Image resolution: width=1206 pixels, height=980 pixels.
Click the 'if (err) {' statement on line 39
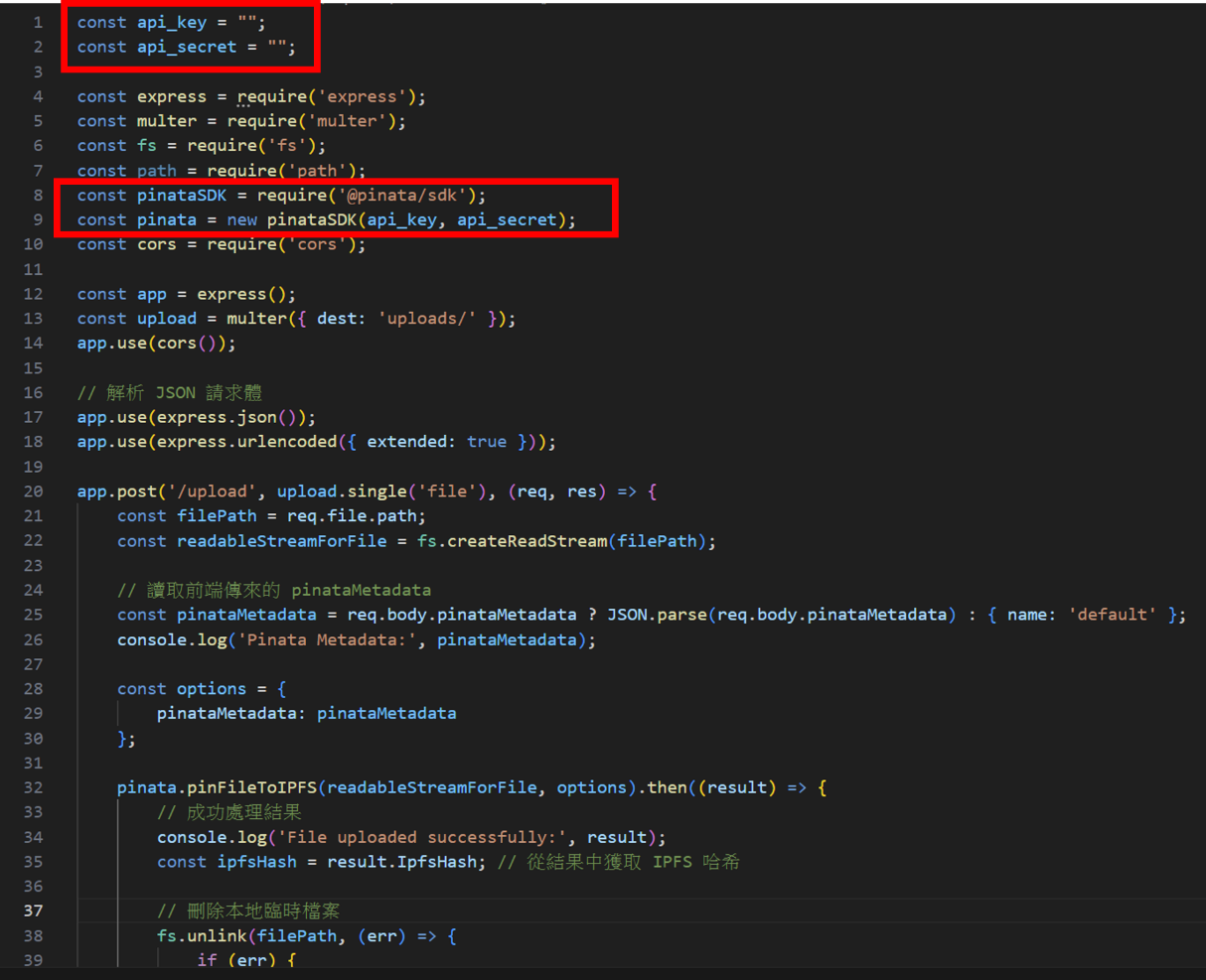point(246,960)
